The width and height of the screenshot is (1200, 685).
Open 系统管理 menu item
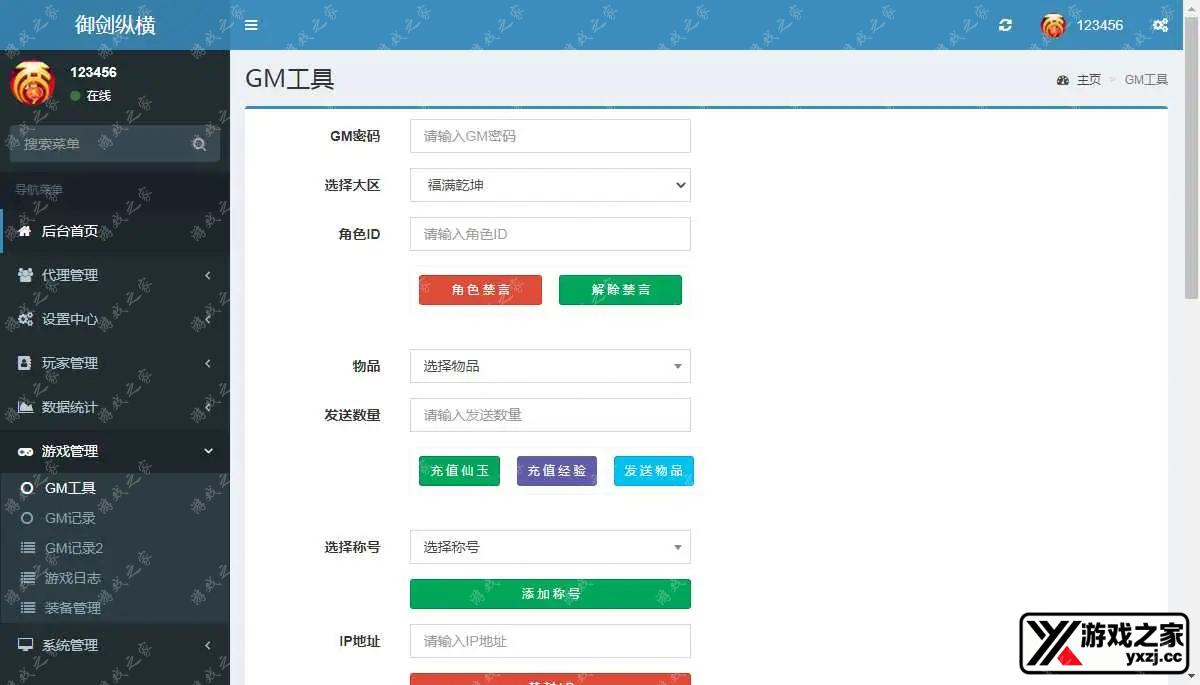tap(115, 645)
